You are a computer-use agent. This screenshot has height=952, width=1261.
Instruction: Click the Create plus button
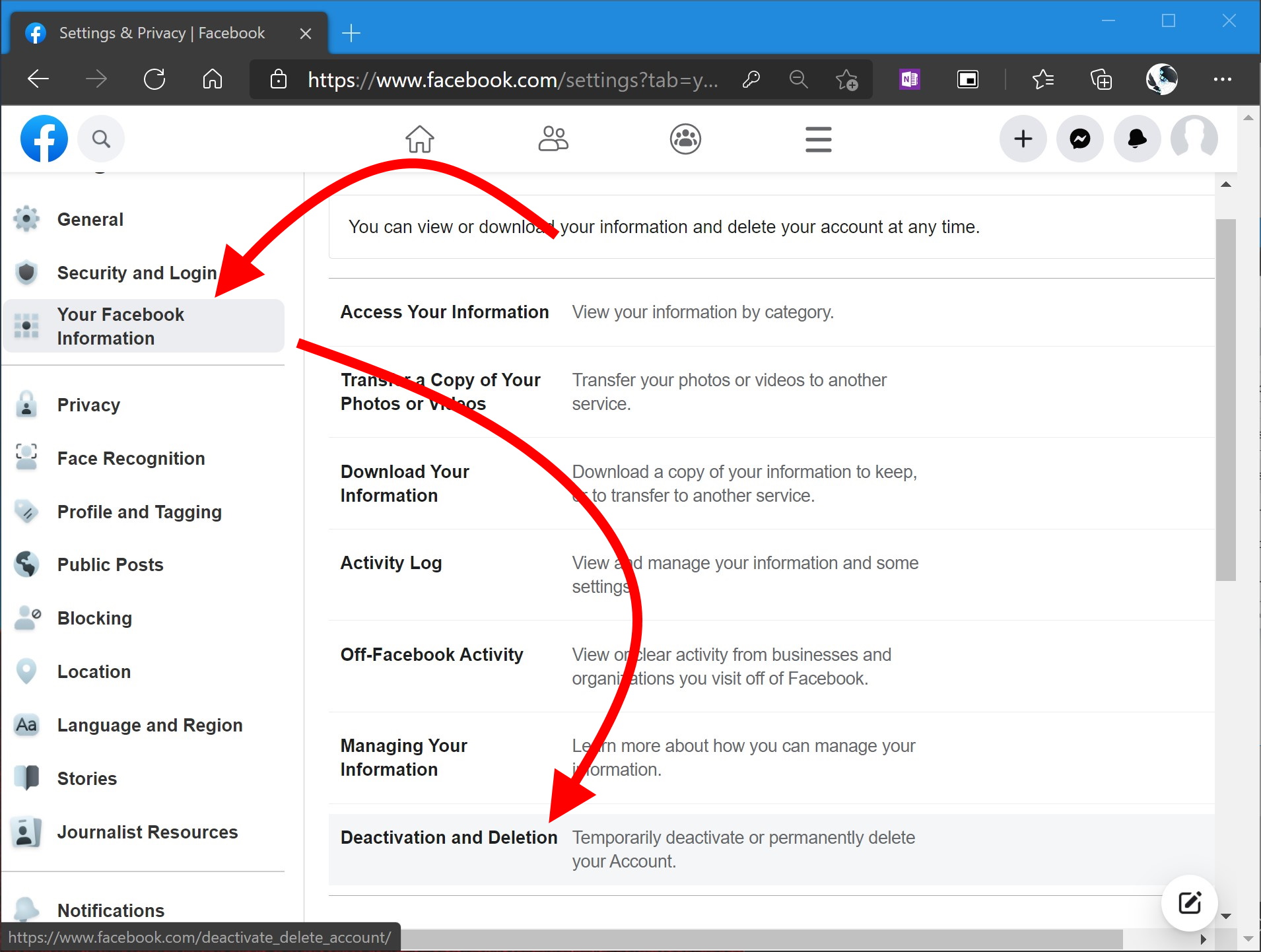[1023, 139]
